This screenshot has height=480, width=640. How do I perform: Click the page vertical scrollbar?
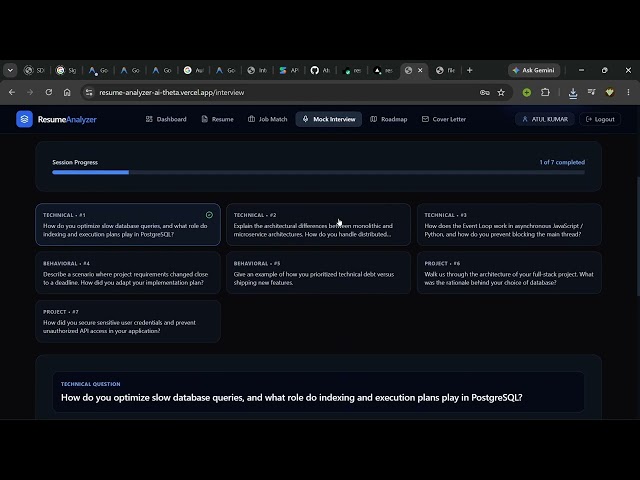coord(638,237)
